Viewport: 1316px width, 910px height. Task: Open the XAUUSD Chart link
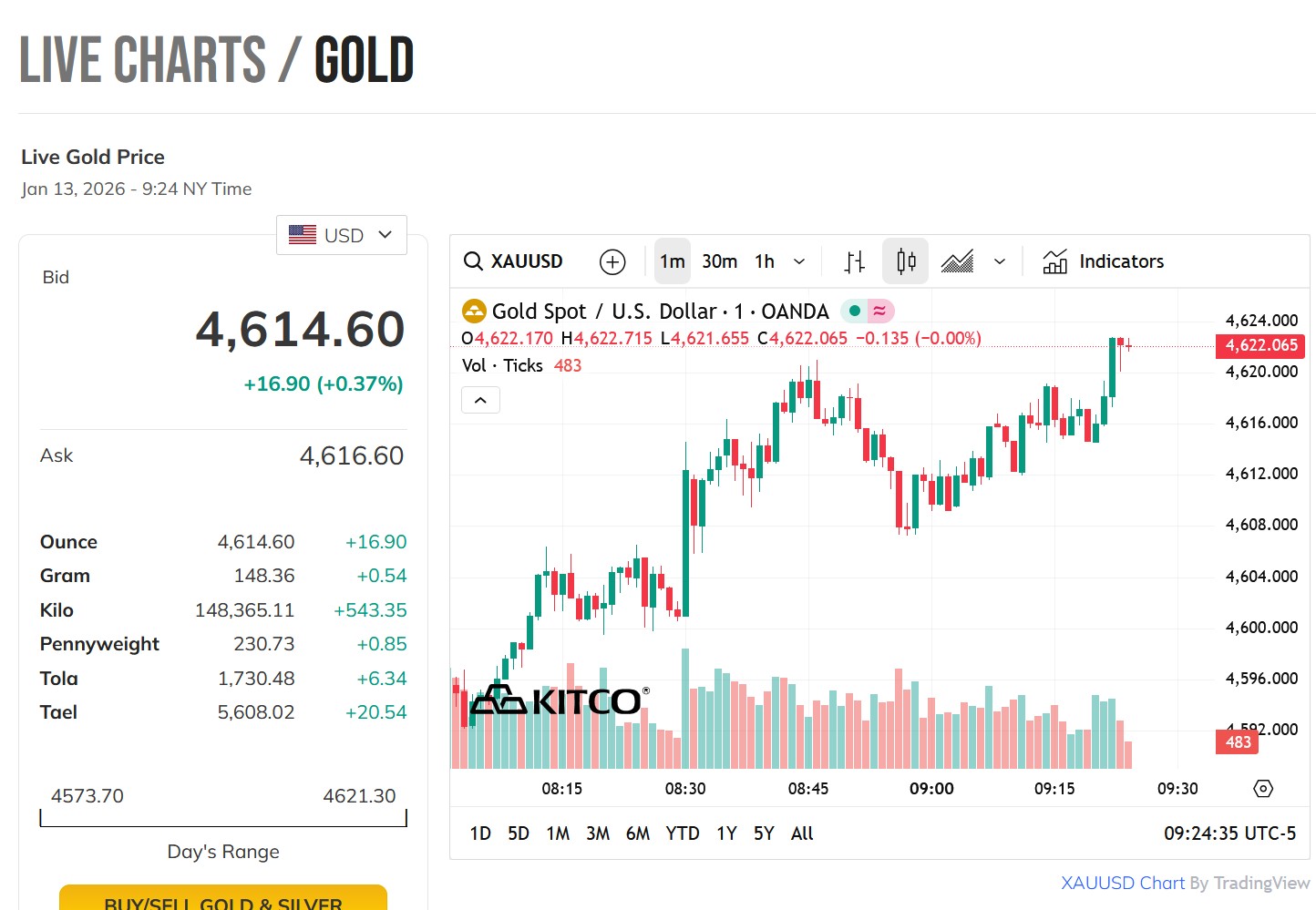click(x=1123, y=883)
